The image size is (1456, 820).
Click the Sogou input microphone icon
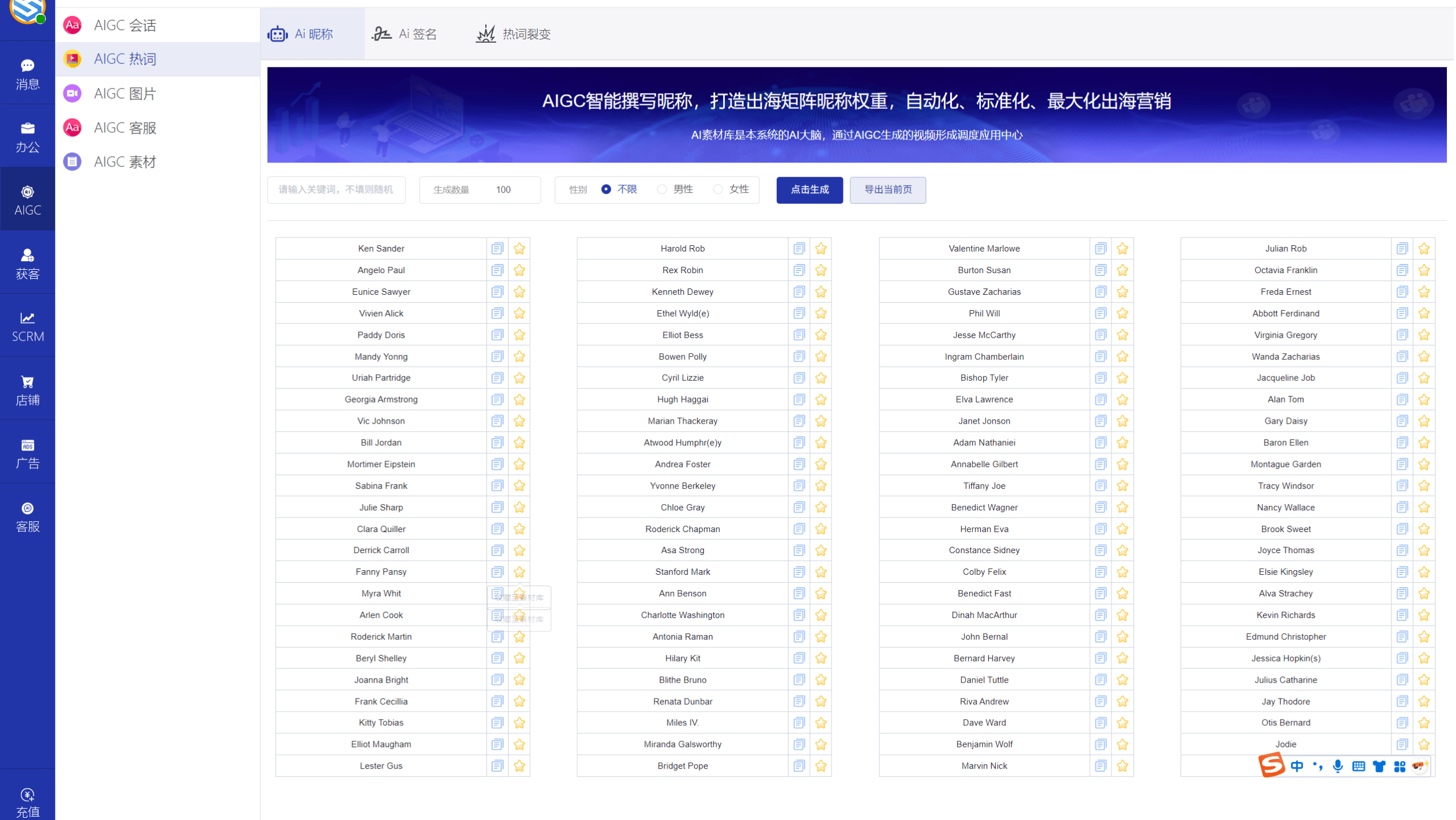[x=1337, y=766]
